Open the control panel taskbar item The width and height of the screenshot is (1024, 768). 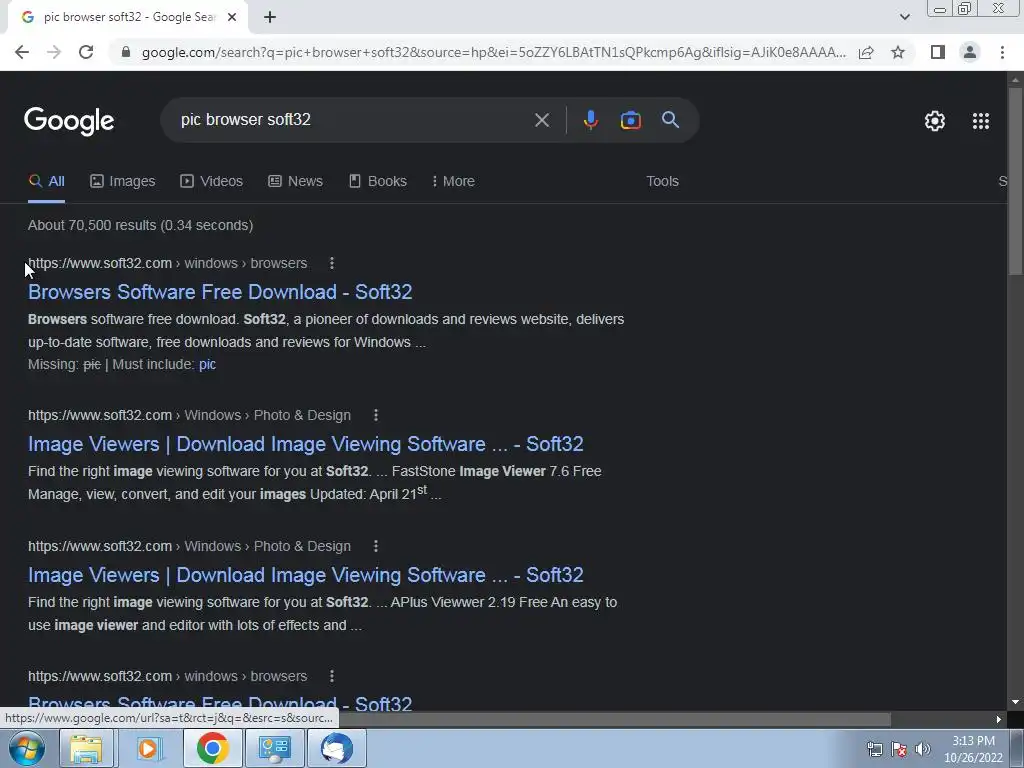(274, 748)
